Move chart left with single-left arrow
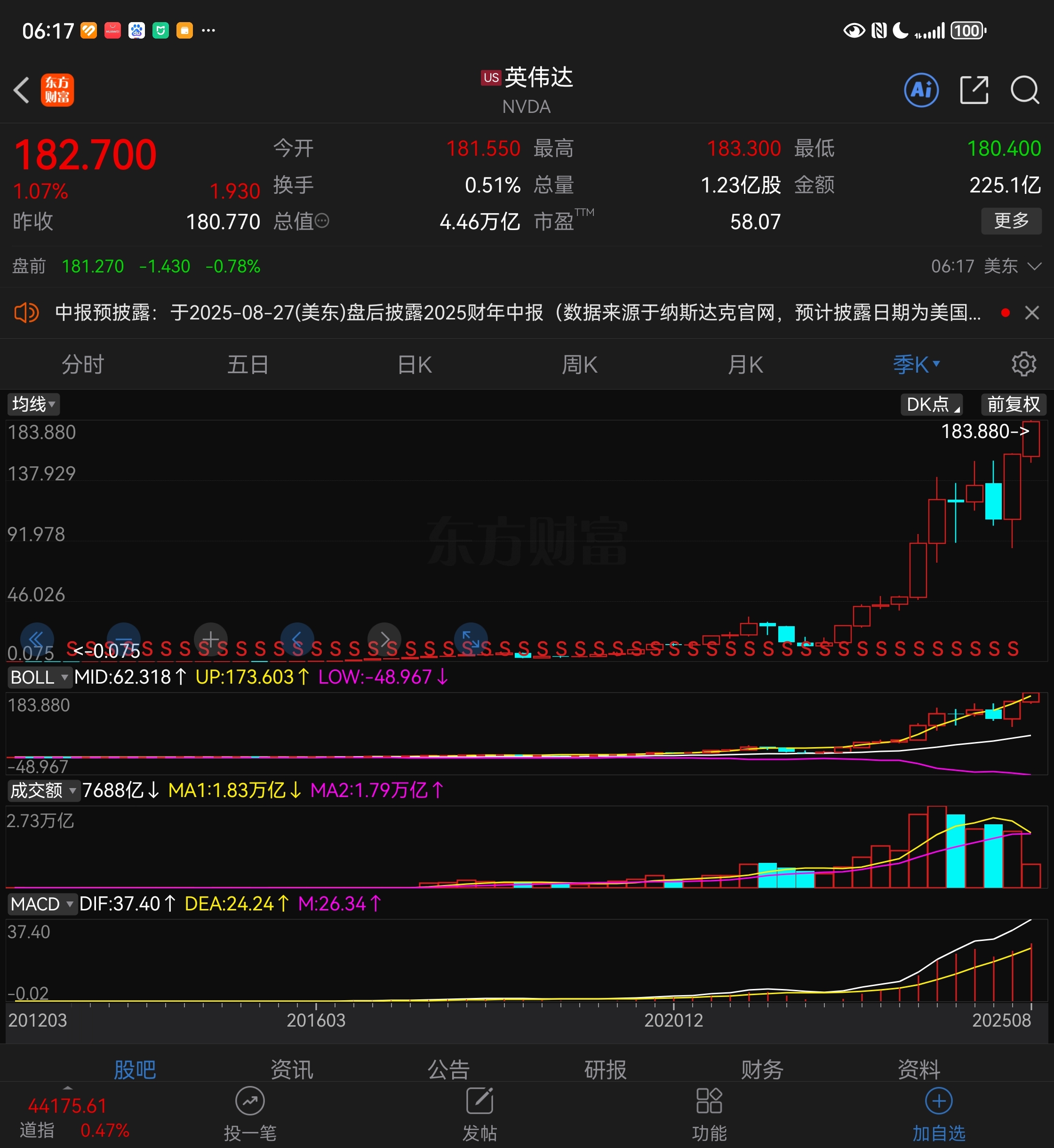 click(297, 639)
